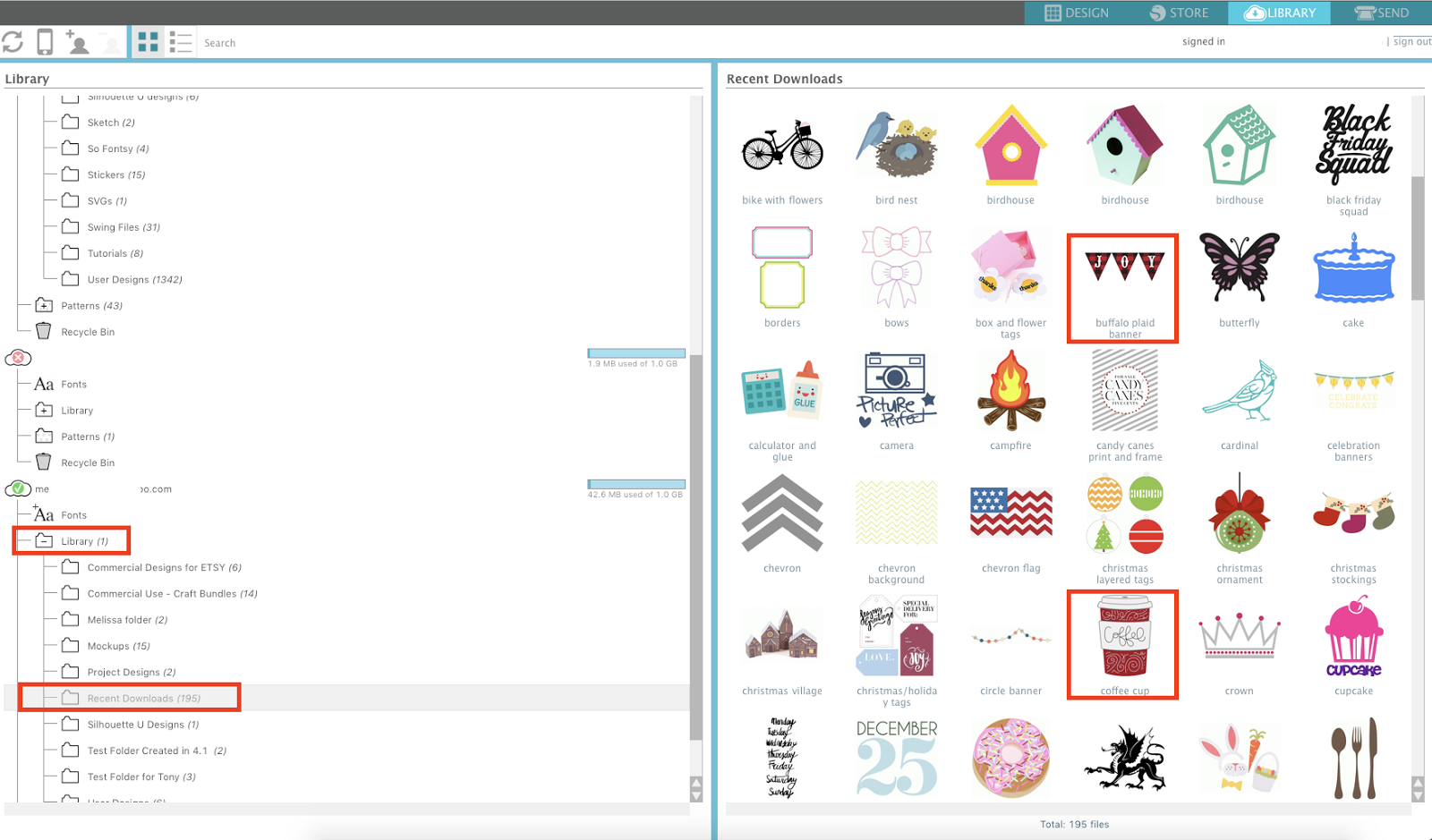
Task: Click the Recent Downloads pane scrollbar
Action: coord(1418,238)
